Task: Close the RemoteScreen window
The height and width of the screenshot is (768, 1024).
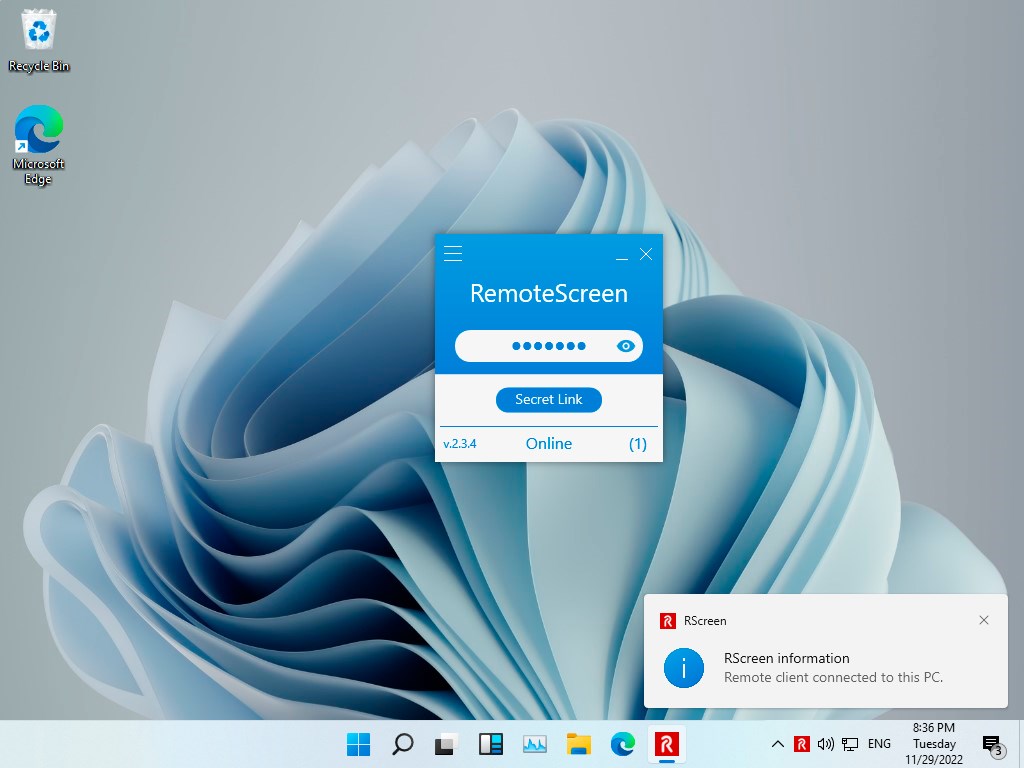Action: coord(646,254)
